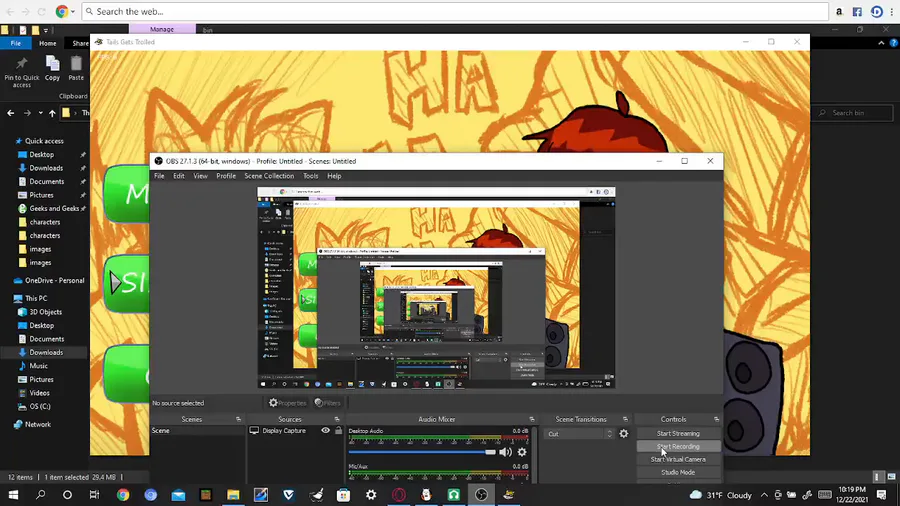The width and height of the screenshot is (900, 506).
Task: Click Search bin field in Explorer
Action: [x=854, y=113]
